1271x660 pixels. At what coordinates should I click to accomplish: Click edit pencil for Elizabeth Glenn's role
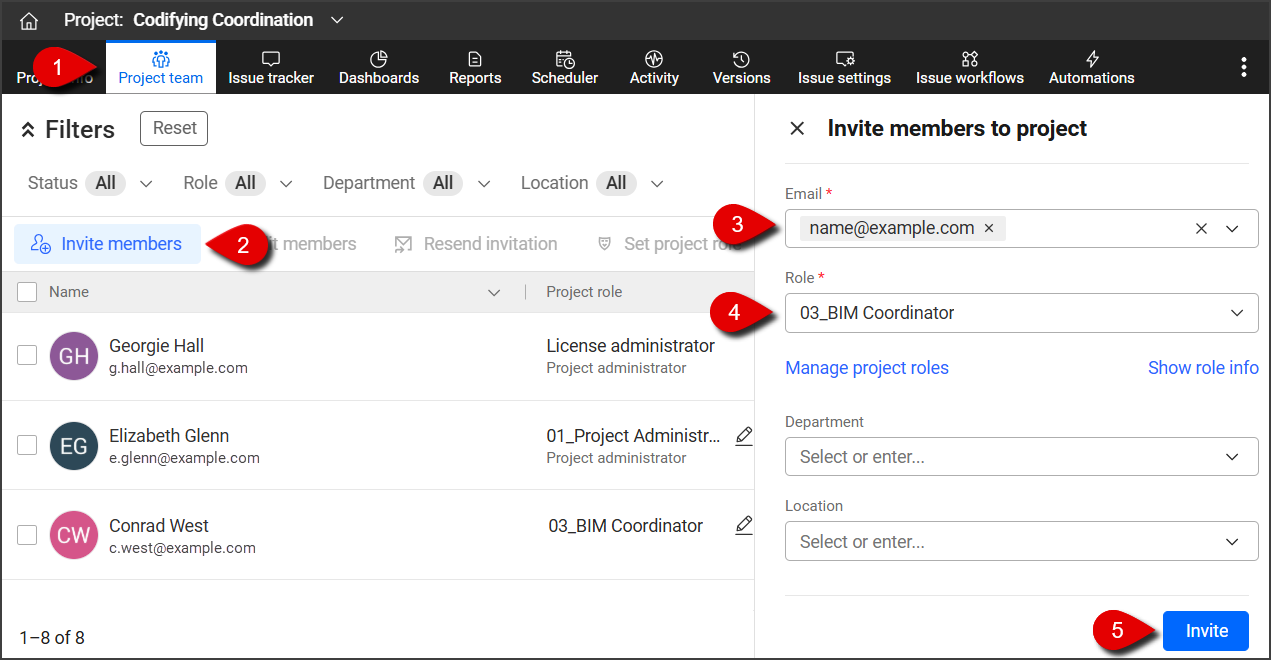[743, 436]
